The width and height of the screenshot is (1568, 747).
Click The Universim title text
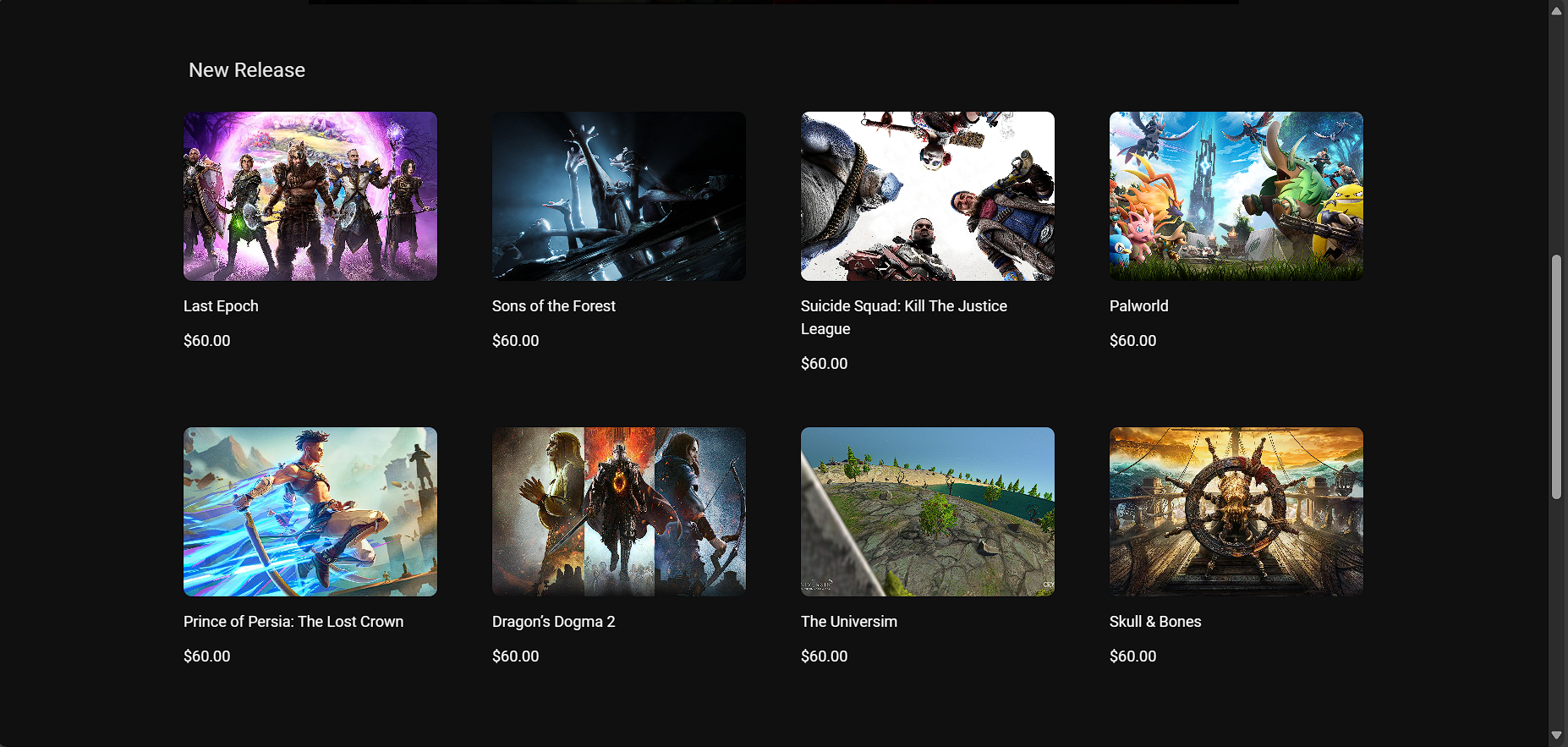click(849, 622)
